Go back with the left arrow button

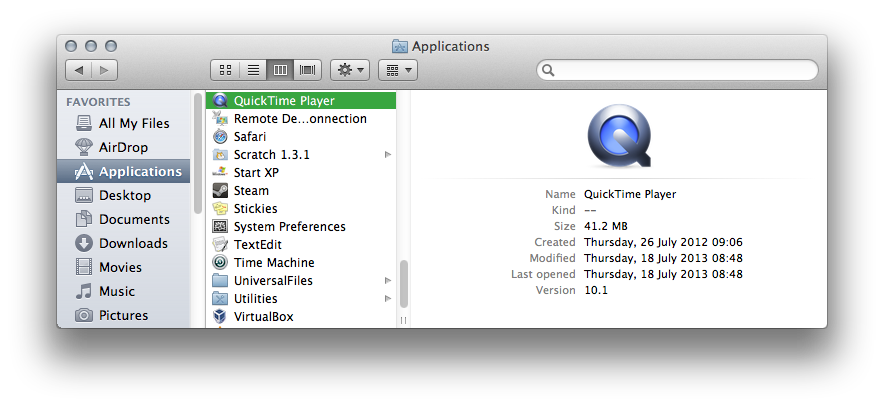point(78,70)
